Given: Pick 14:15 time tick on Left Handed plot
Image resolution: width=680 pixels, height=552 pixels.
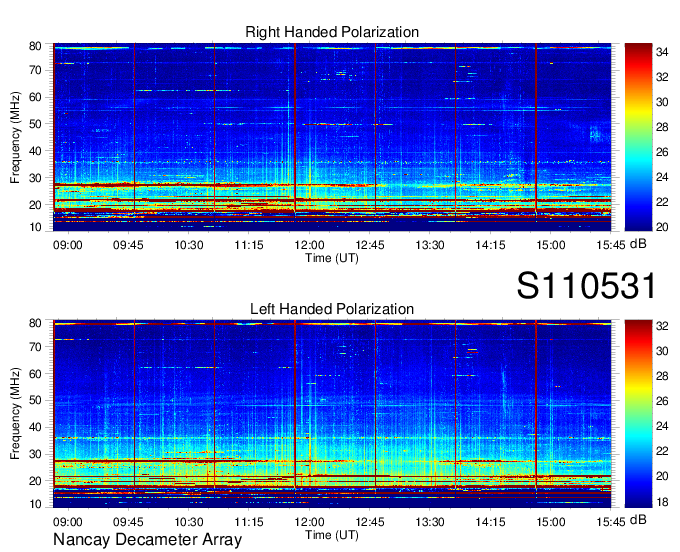Looking at the screenshot, I should [490, 522].
